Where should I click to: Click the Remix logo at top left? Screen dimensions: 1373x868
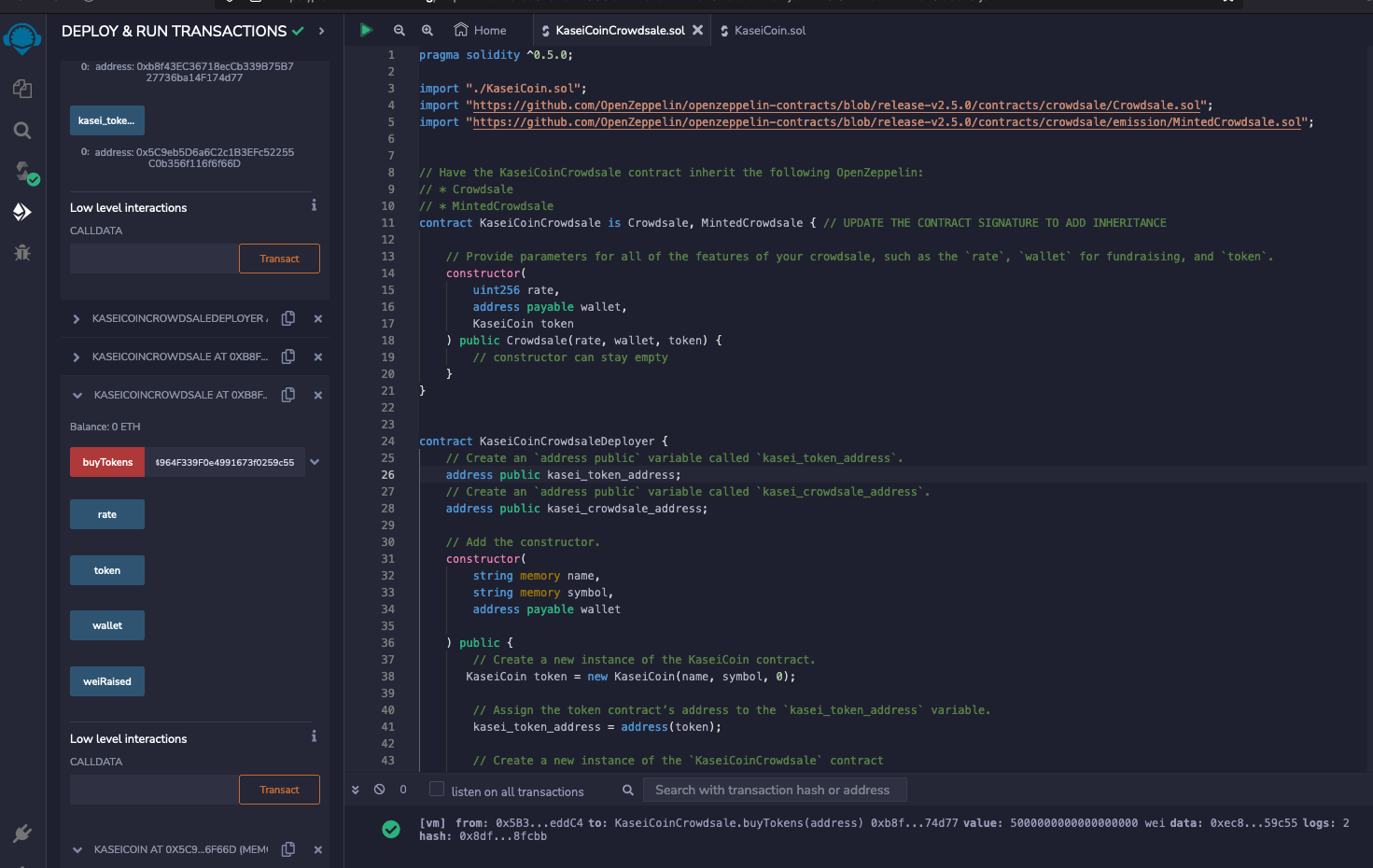[22, 39]
